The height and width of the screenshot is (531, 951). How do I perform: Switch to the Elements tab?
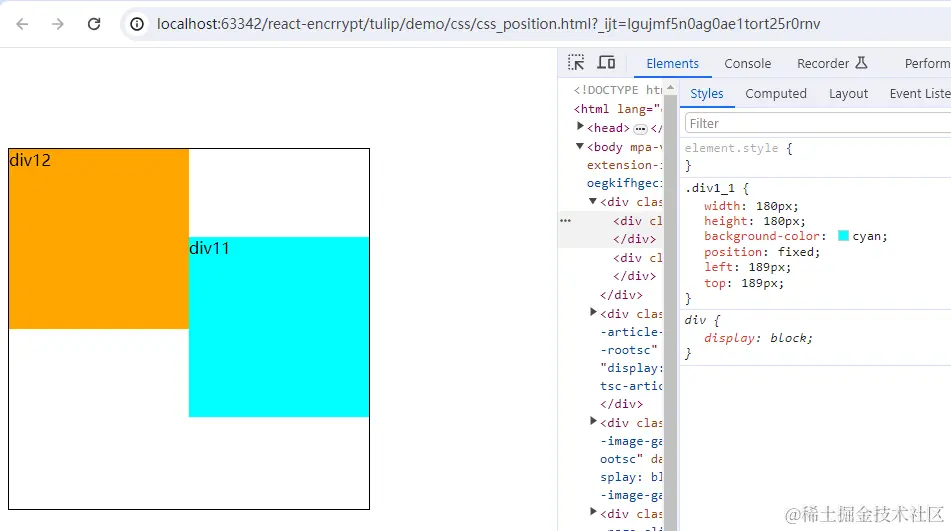(x=672, y=63)
